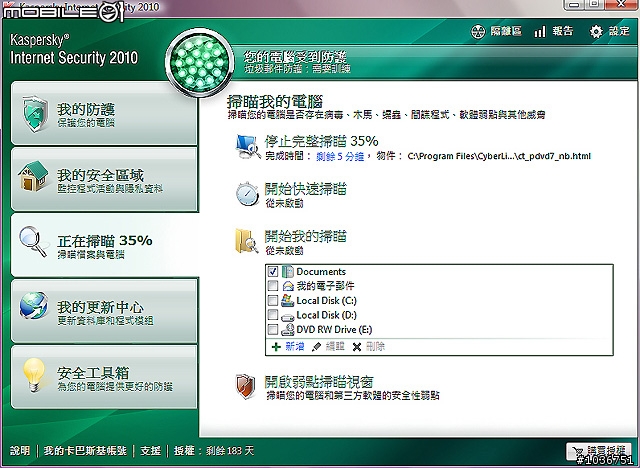Click the Documents folder icon in list
Image resolution: width=640 pixels, height=468 pixels.
(x=287, y=272)
